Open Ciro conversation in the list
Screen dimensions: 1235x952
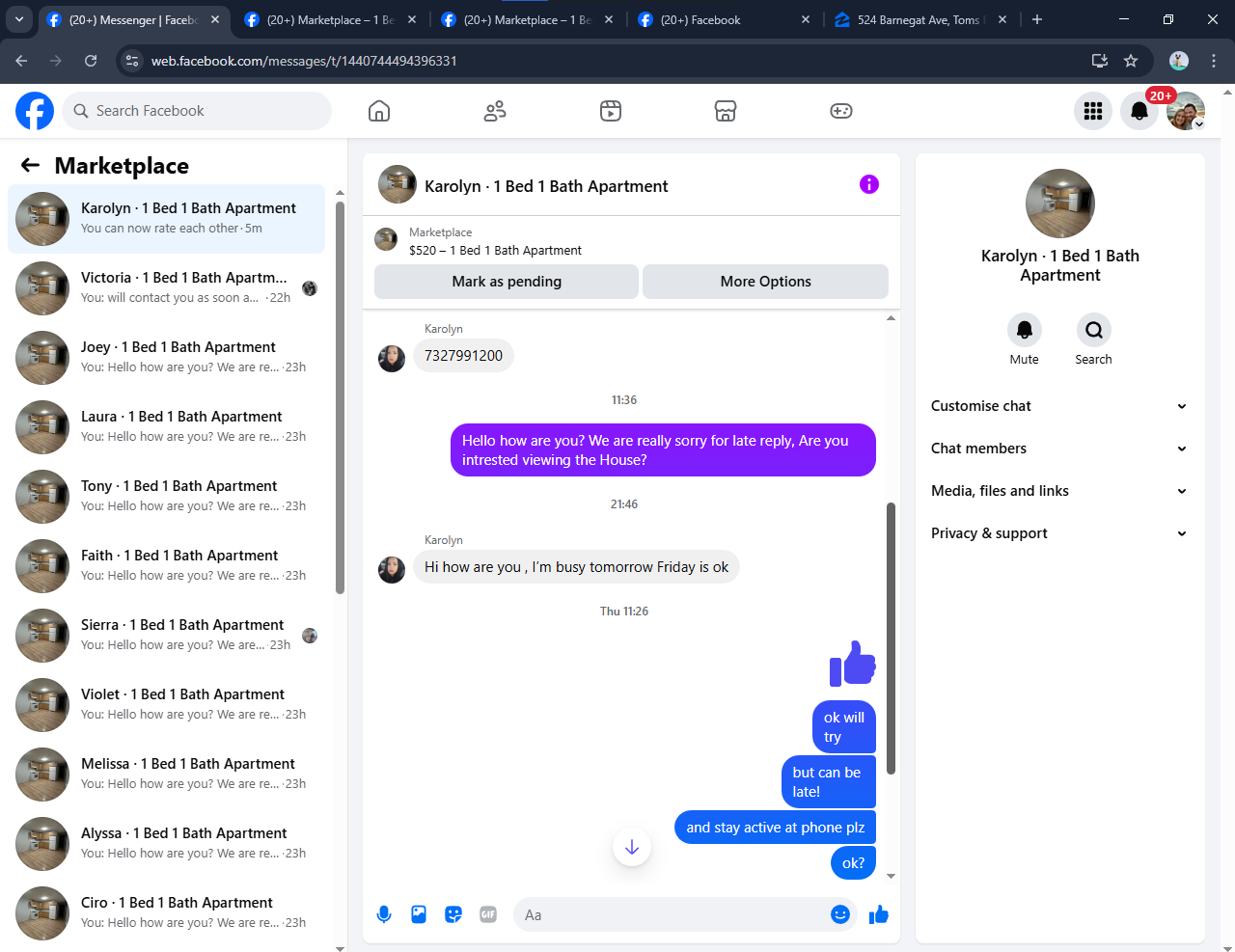166,913
